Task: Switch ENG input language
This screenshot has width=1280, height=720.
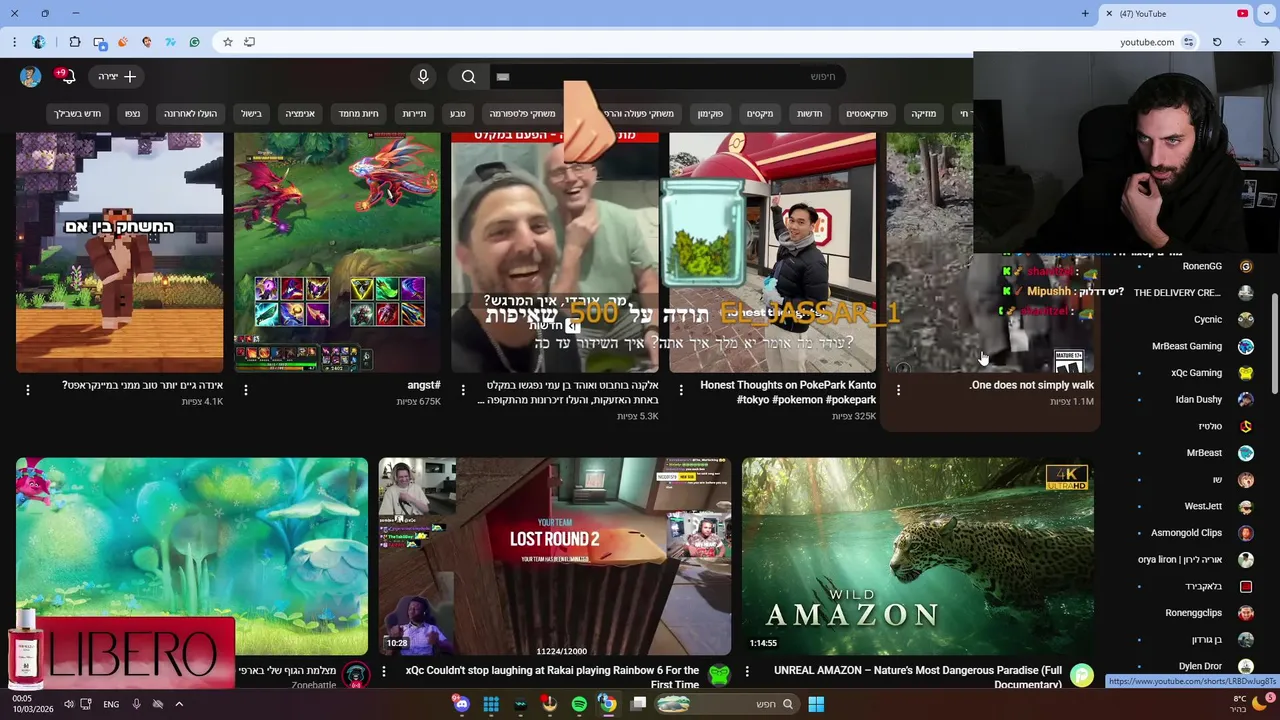Action: pyautogui.click(x=111, y=704)
